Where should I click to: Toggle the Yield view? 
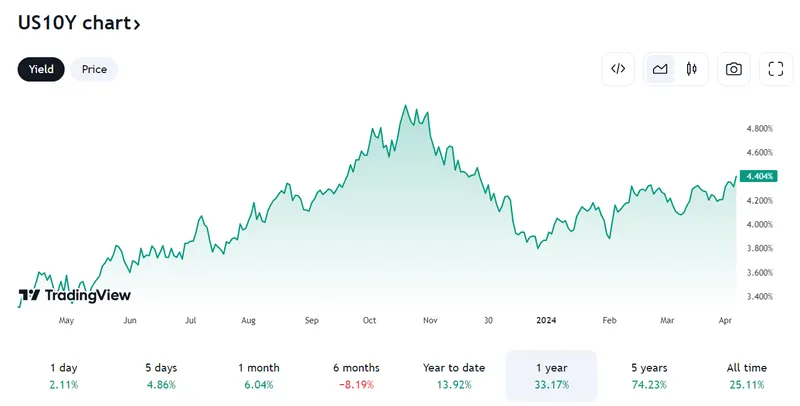[41, 69]
